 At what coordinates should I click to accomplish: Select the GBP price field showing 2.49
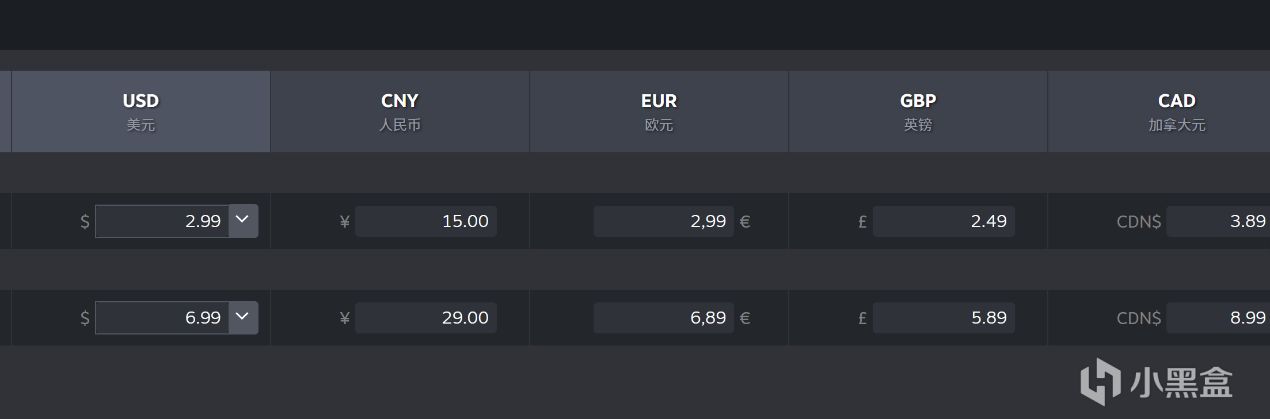(944, 221)
